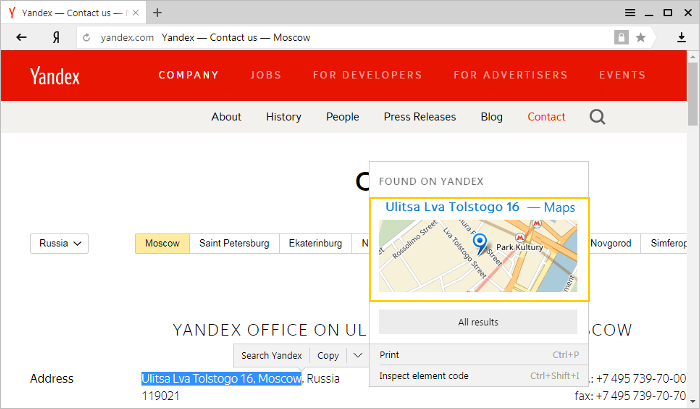Screen dimensions: 700x409
Task: Click the Yandex logo in red header
Action: click(x=55, y=76)
